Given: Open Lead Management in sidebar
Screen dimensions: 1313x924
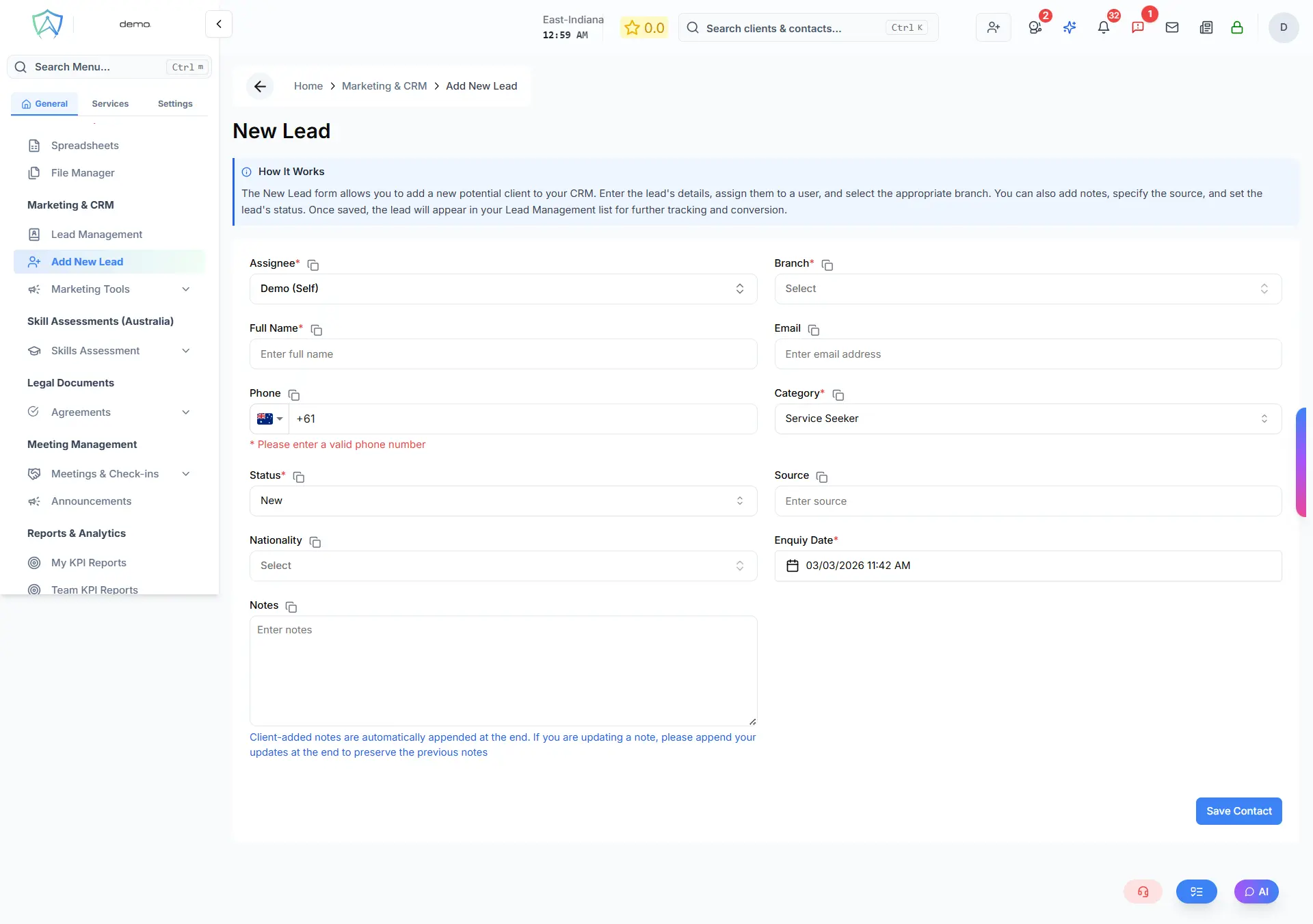Looking at the screenshot, I should click(96, 235).
